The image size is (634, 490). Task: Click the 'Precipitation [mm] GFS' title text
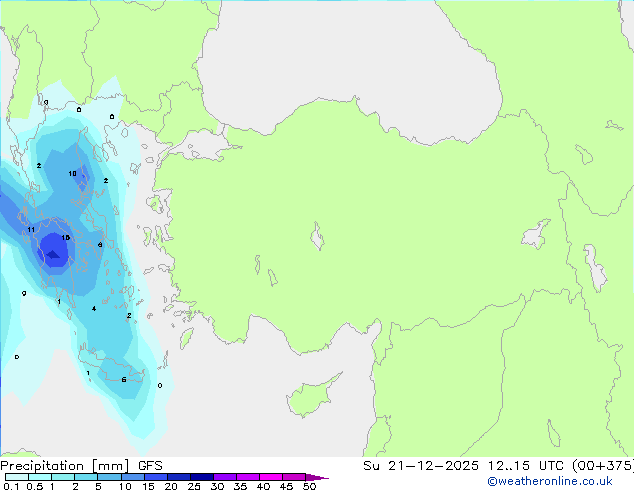tap(81, 466)
